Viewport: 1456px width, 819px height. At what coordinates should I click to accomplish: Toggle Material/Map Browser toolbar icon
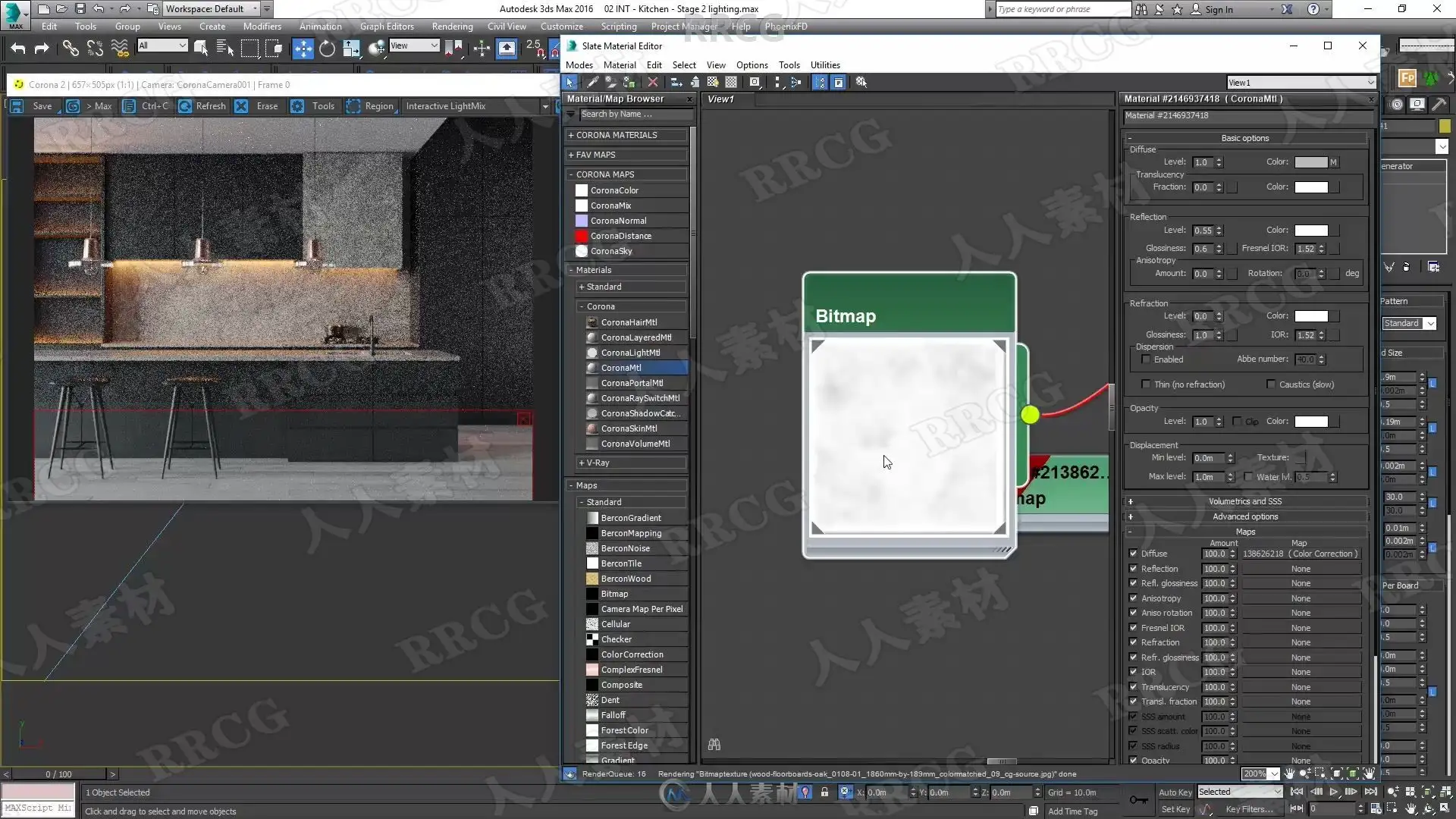click(820, 82)
